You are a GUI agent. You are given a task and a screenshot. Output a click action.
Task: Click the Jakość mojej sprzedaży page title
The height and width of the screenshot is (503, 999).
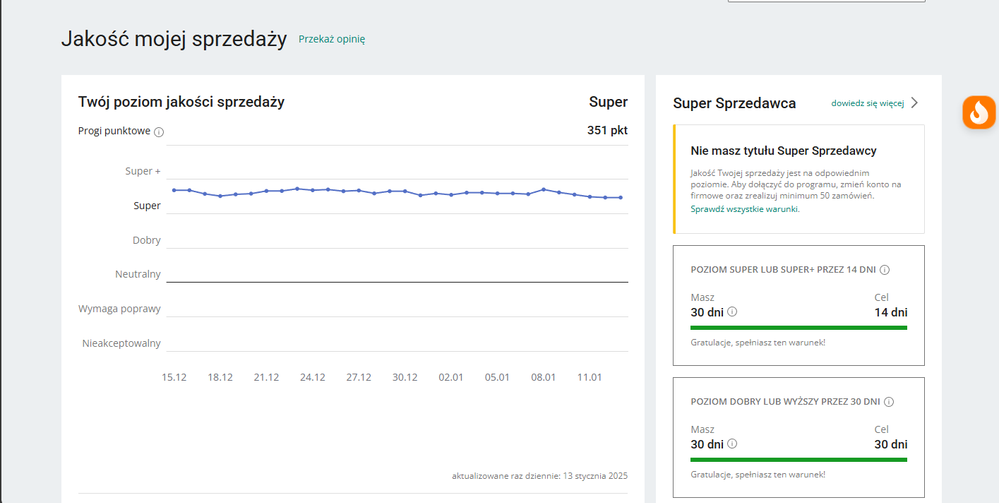click(174, 39)
